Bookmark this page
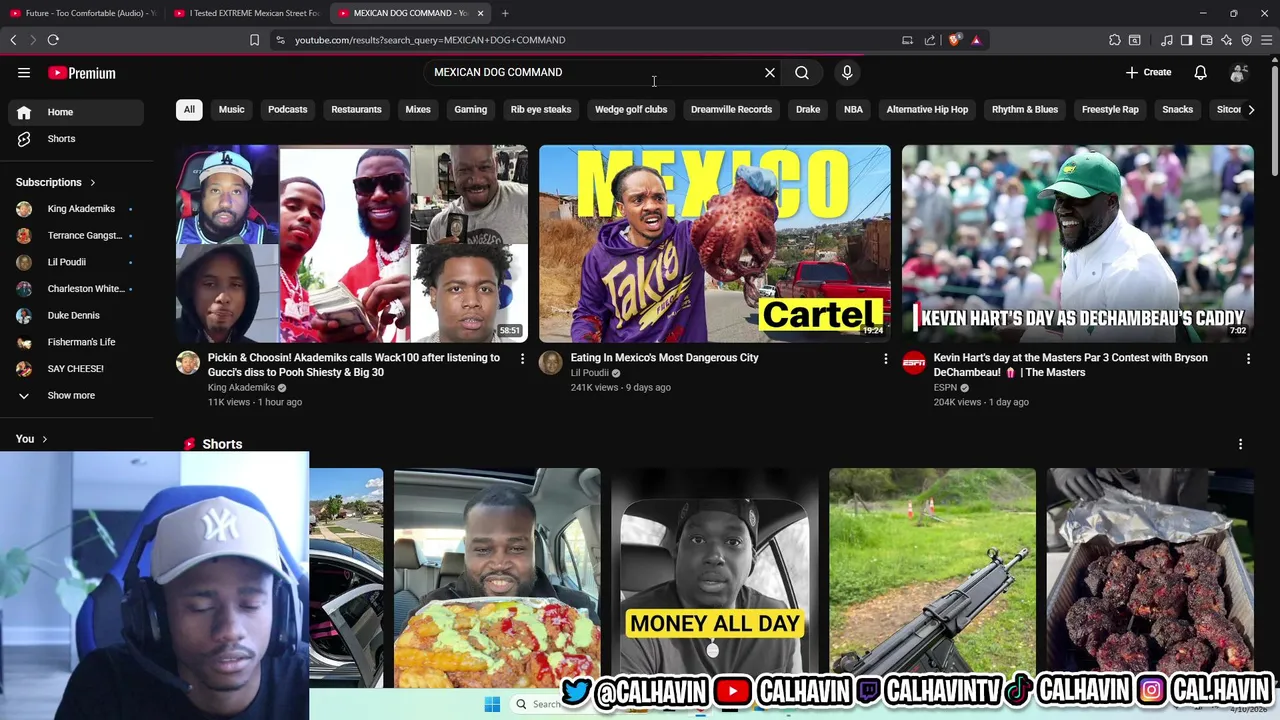The height and width of the screenshot is (720, 1280). [254, 40]
